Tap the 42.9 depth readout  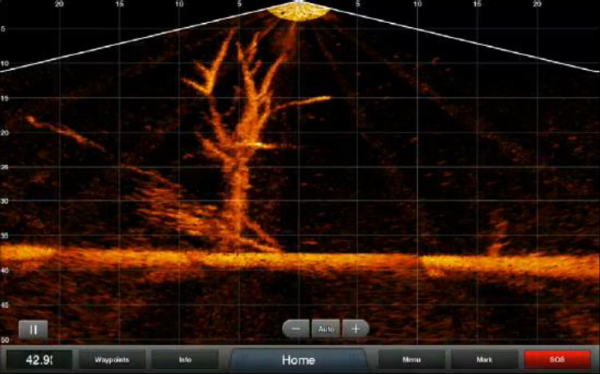pos(39,360)
